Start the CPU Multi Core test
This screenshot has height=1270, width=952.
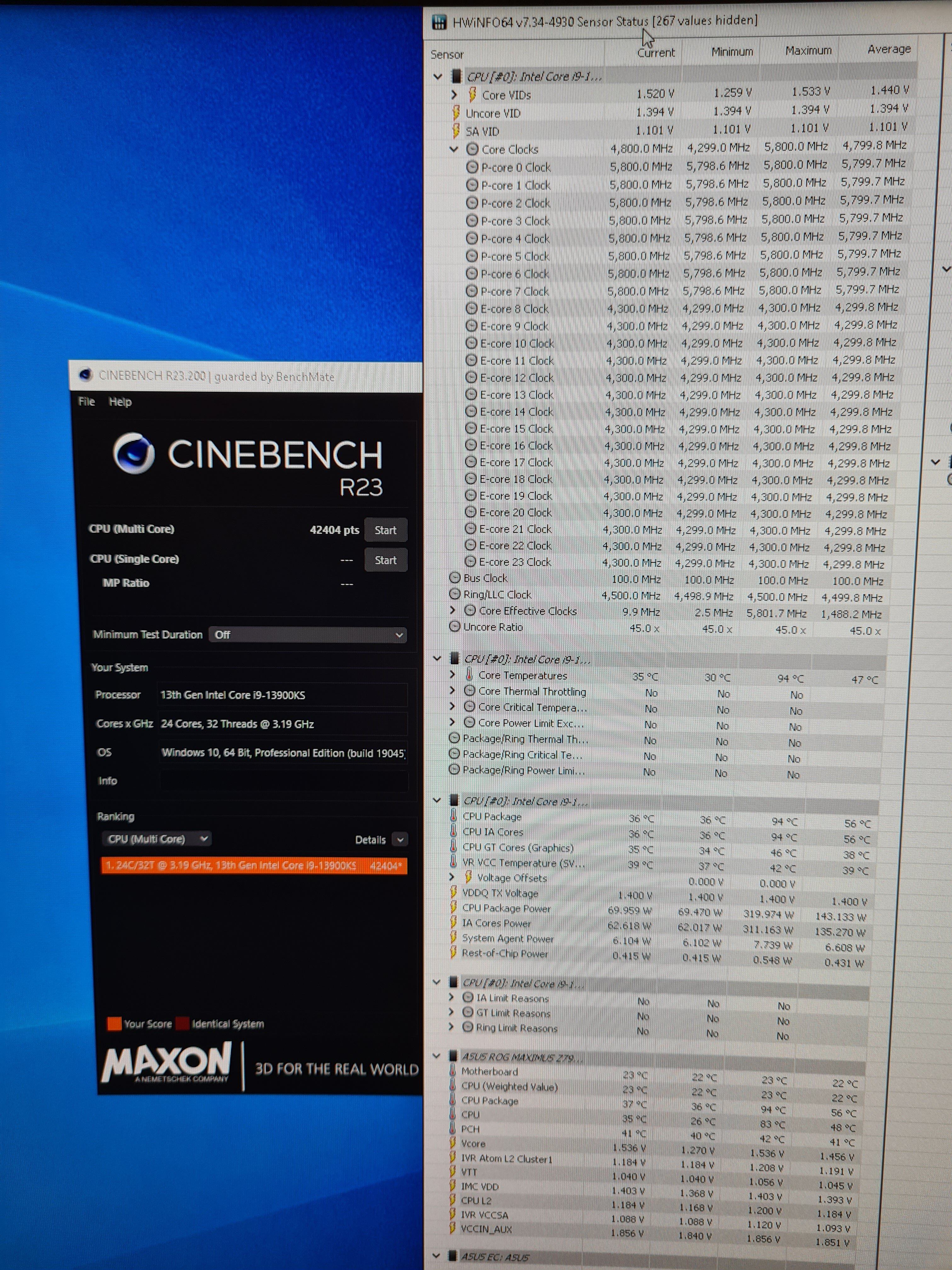coord(386,530)
